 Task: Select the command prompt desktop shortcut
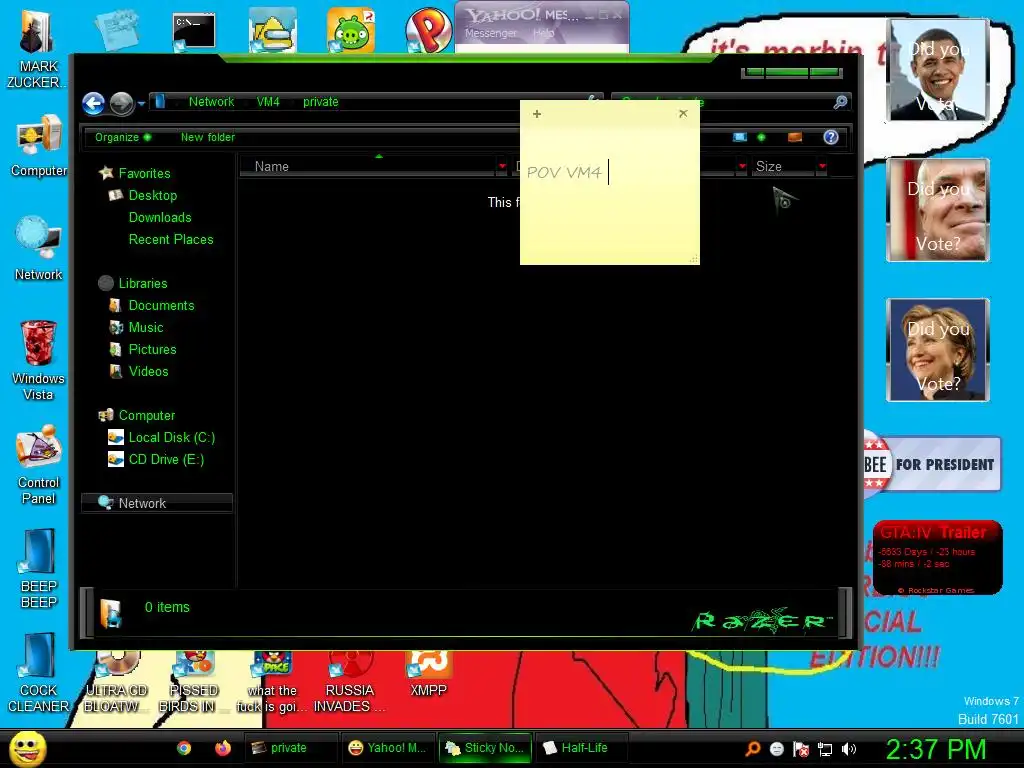[x=194, y=31]
